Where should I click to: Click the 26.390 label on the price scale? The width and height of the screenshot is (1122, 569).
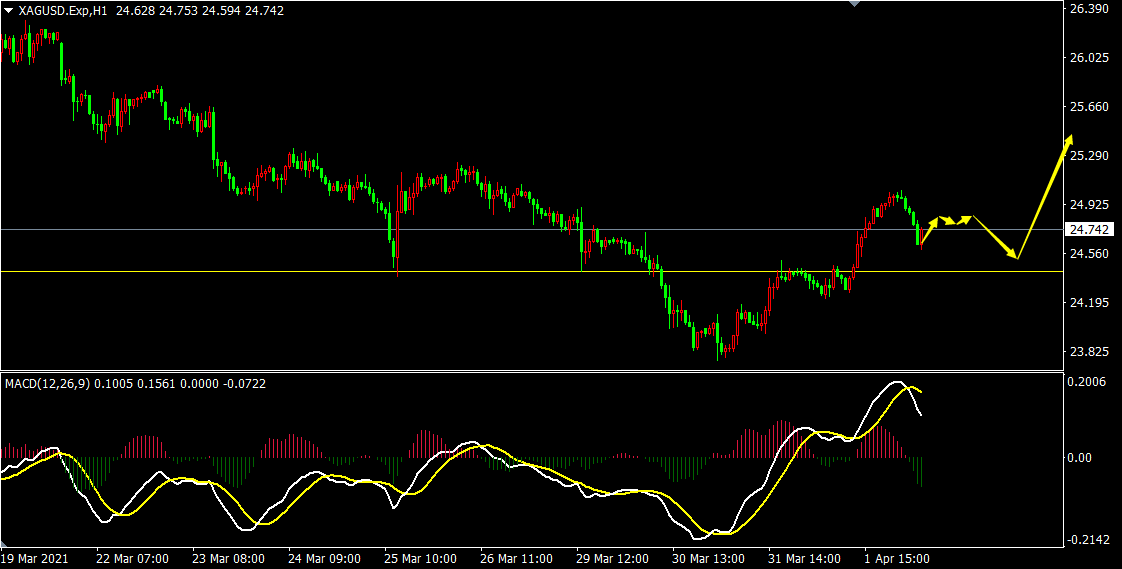(1089, 9)
